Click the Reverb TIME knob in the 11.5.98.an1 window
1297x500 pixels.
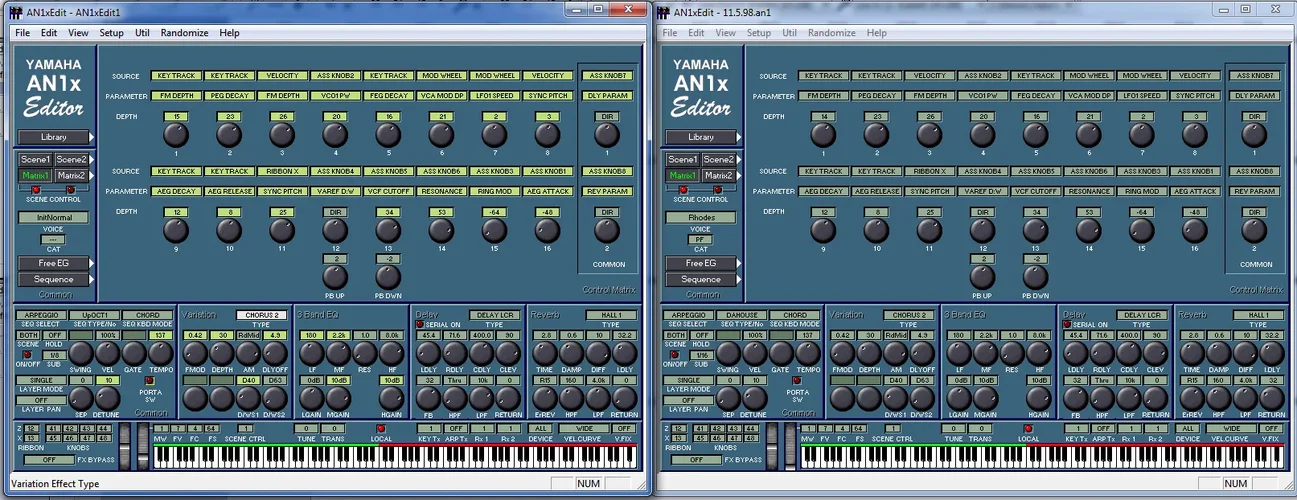tap(1193, 353)
